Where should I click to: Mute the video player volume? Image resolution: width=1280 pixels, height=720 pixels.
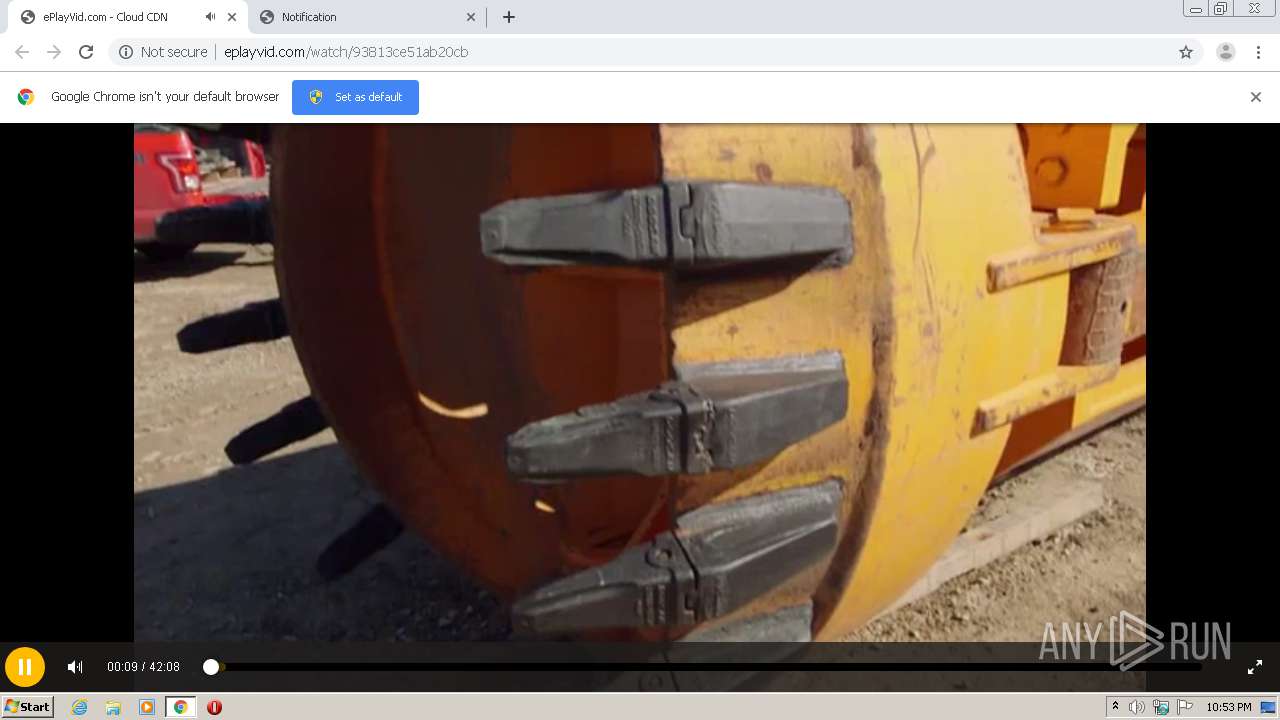click(x=75, y=667)
